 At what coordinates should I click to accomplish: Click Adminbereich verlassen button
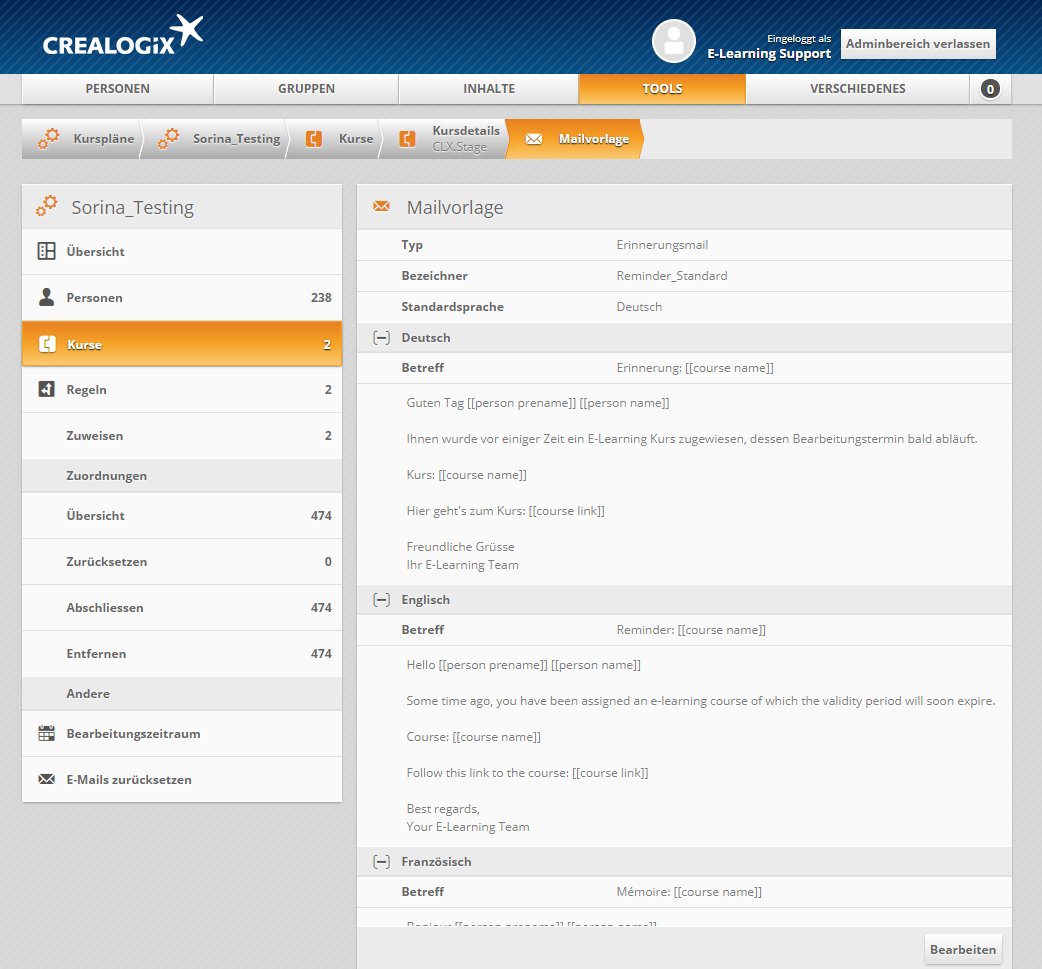pyautogui.click(x=918, y=44)
